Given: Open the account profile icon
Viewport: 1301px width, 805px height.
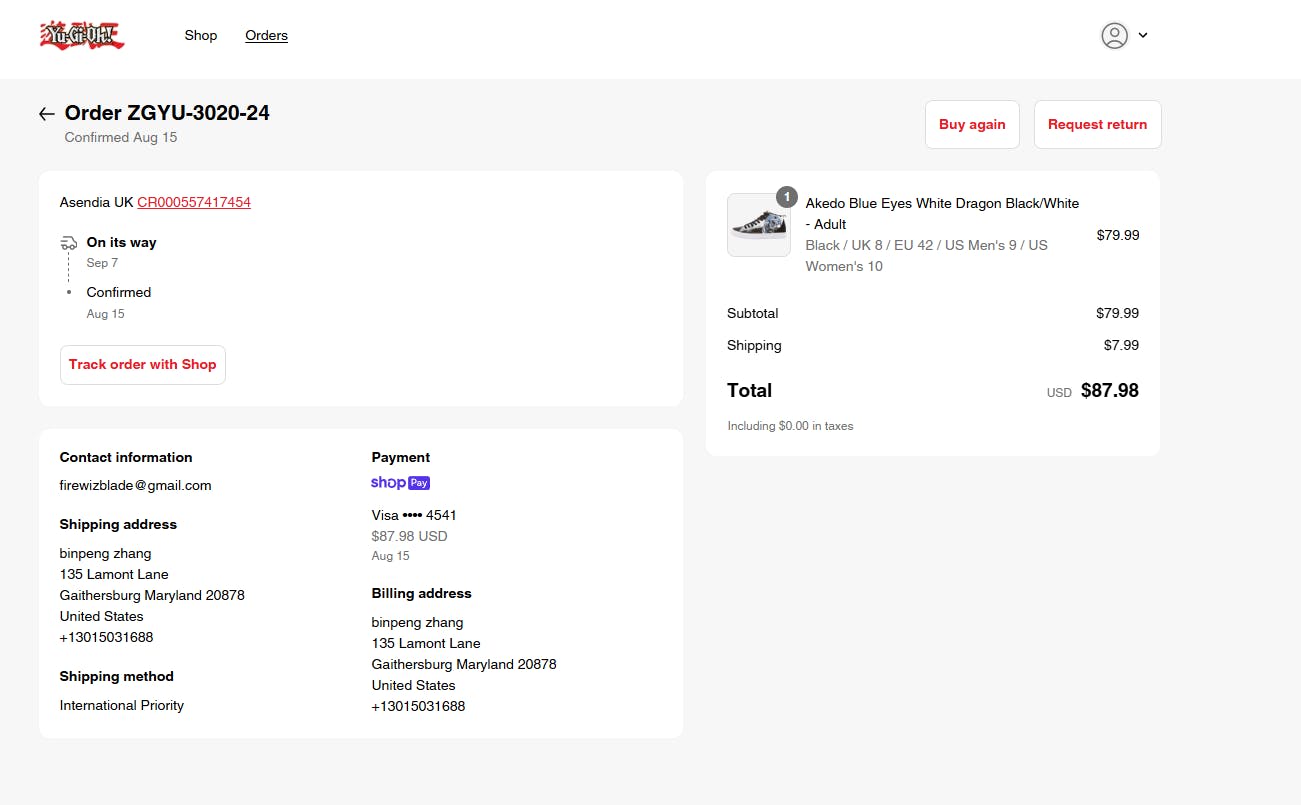Looking at the screenshot, I should pyautogui.click(x=1114, y=35).
